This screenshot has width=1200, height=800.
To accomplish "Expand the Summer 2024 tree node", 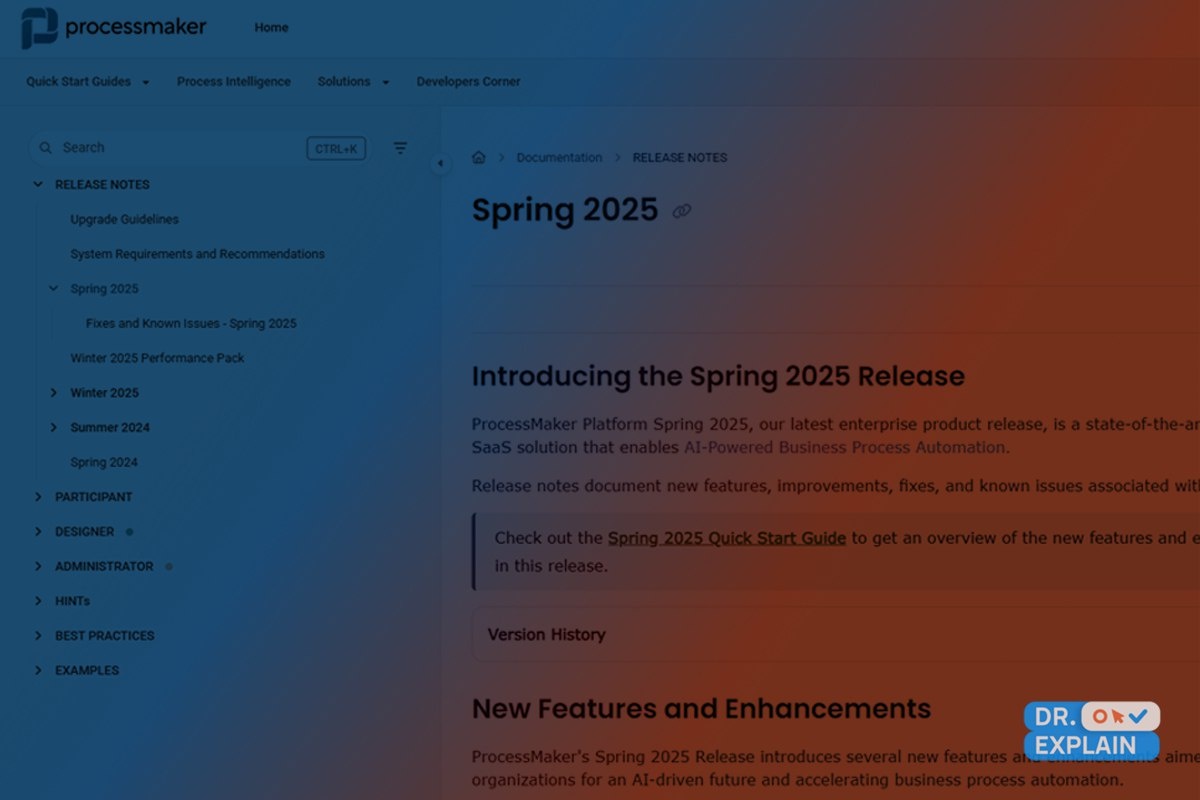I will click(54, 427).
